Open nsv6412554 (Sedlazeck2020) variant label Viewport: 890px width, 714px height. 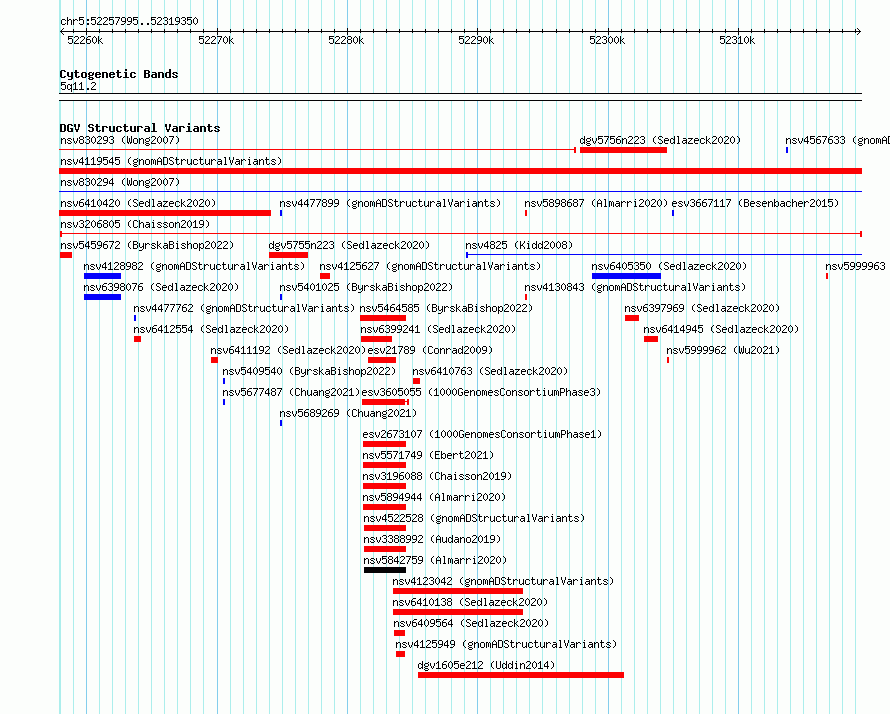pyautogui.click(x=211, y=329)
